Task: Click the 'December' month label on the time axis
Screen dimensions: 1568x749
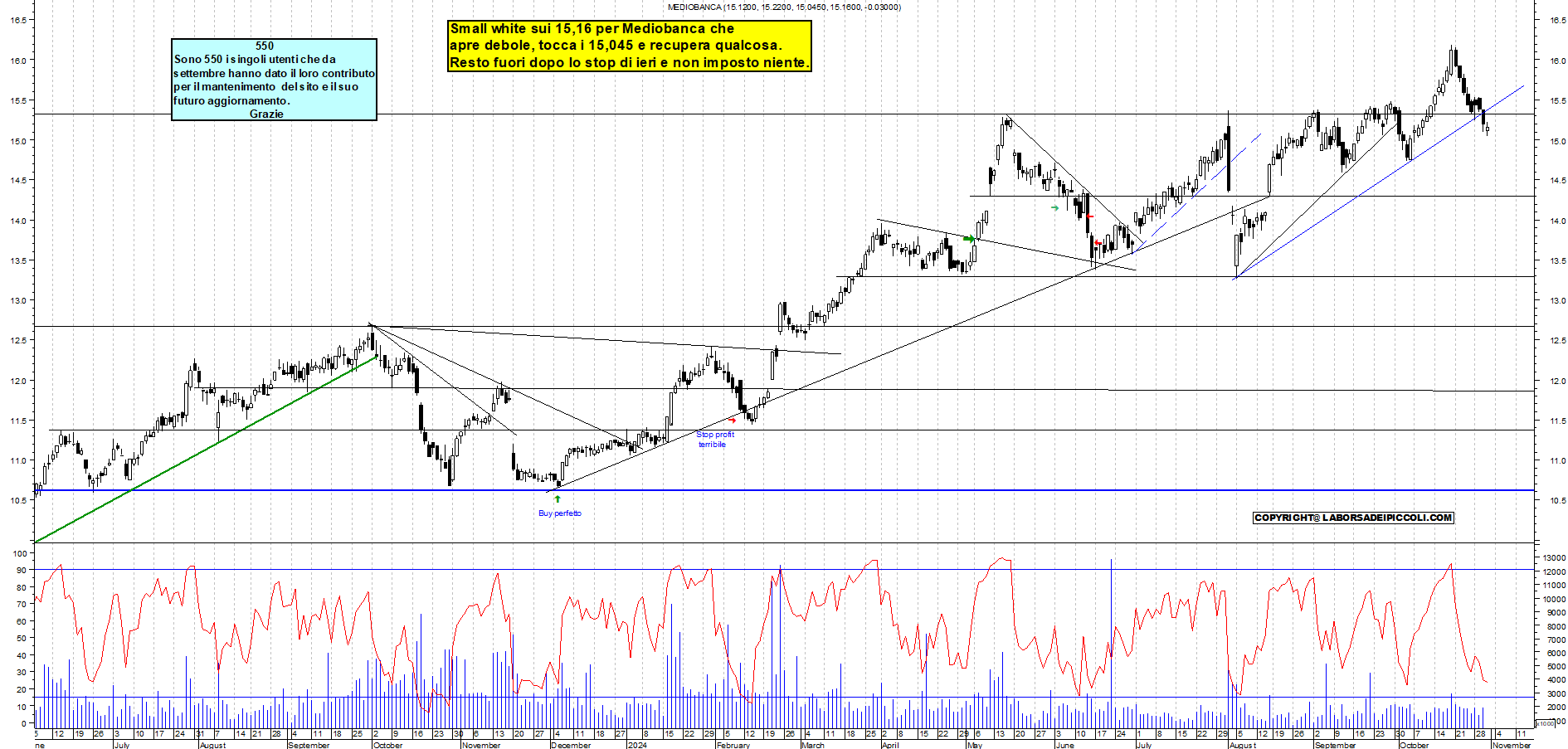Action: tap(571, 745)
